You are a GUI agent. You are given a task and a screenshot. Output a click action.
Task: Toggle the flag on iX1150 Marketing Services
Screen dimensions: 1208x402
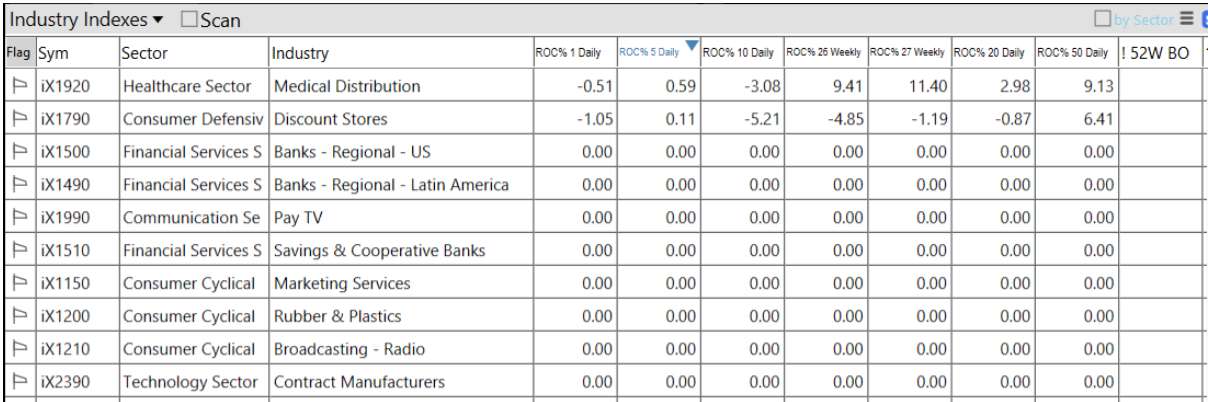coord(19,284)
